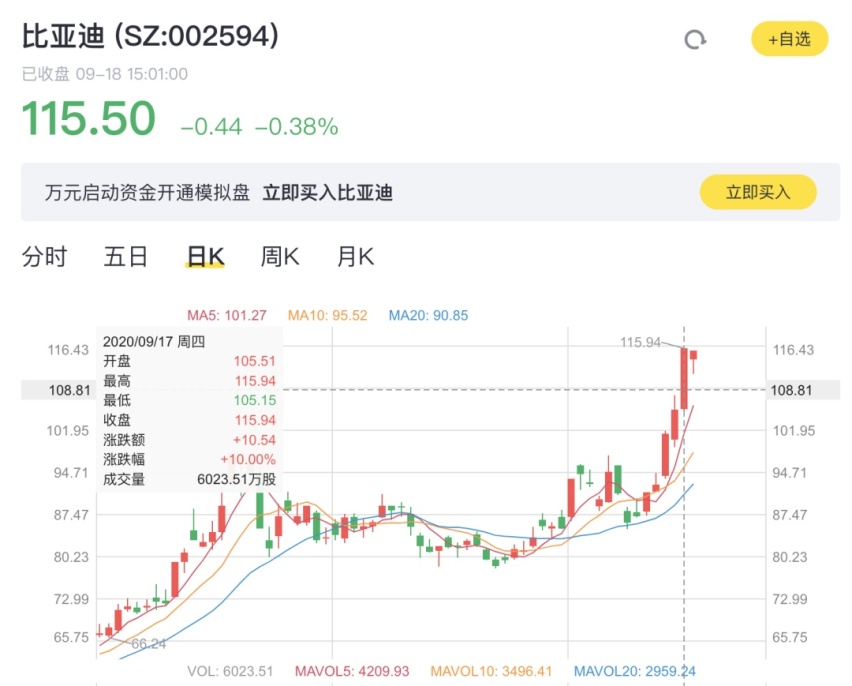Switch to the 分时 tab
Image resolution: width=852 pixels, height=686 pixels.
click(x=44, y=257)
